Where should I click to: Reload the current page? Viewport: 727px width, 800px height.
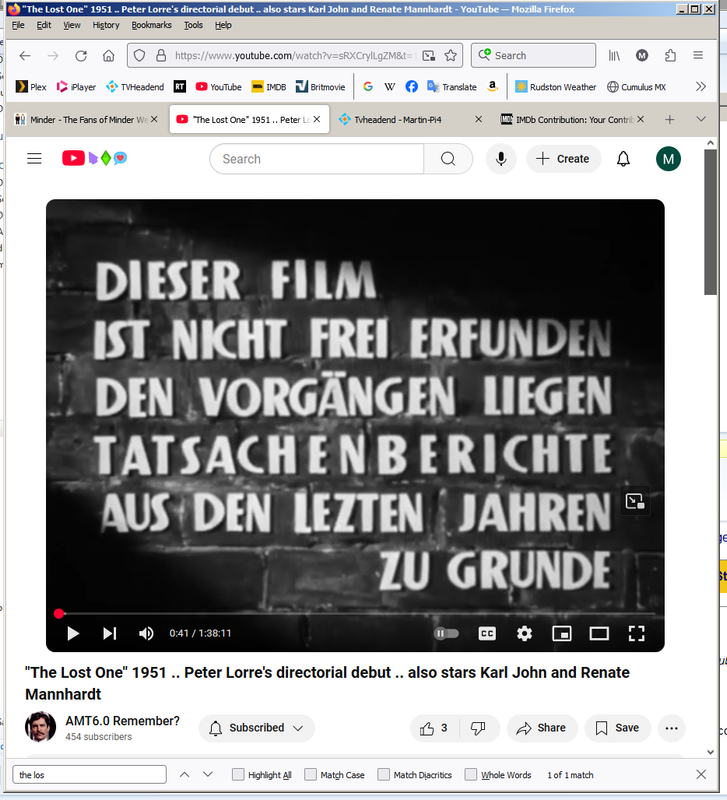point(81,56)
